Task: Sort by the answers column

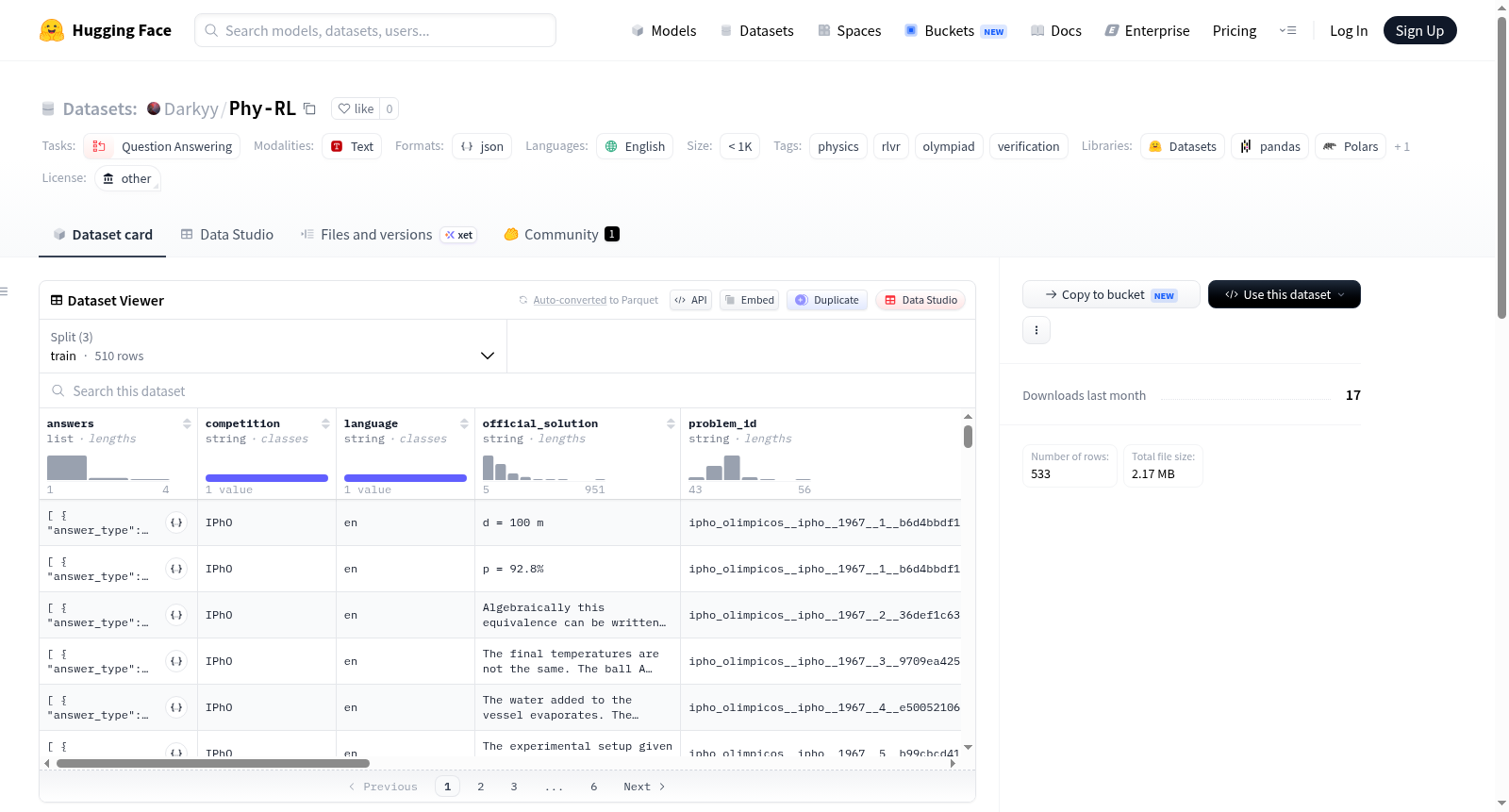Action: pos(187,423)
